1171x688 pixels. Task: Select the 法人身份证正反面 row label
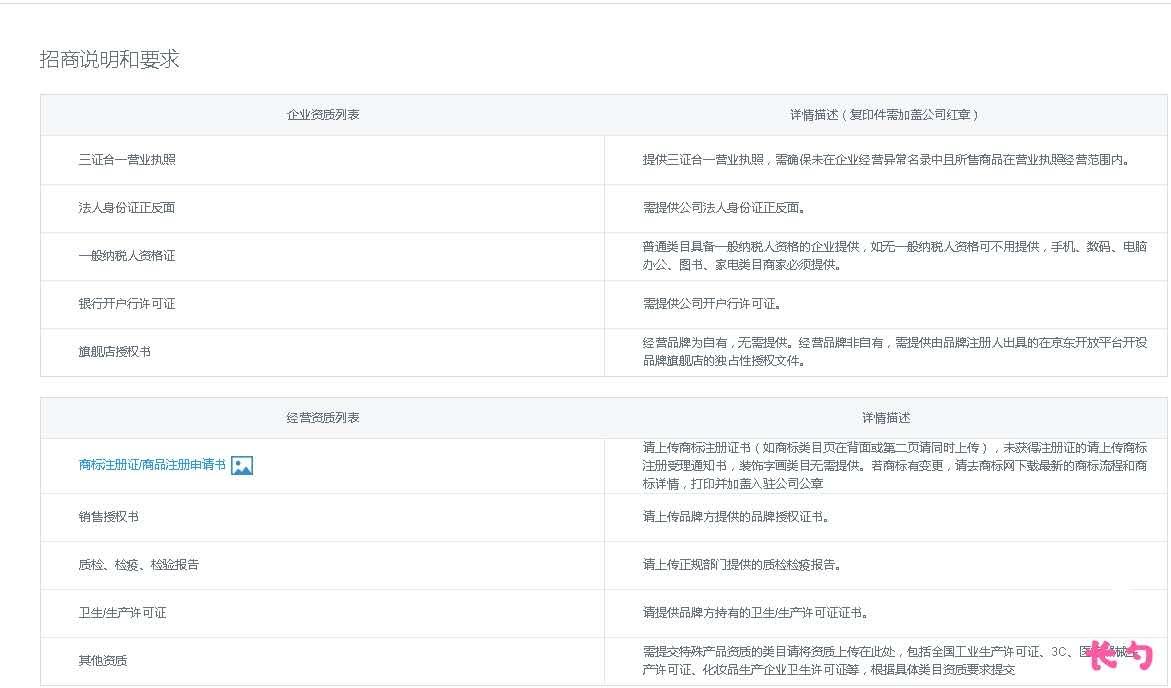tap(127, 208)
